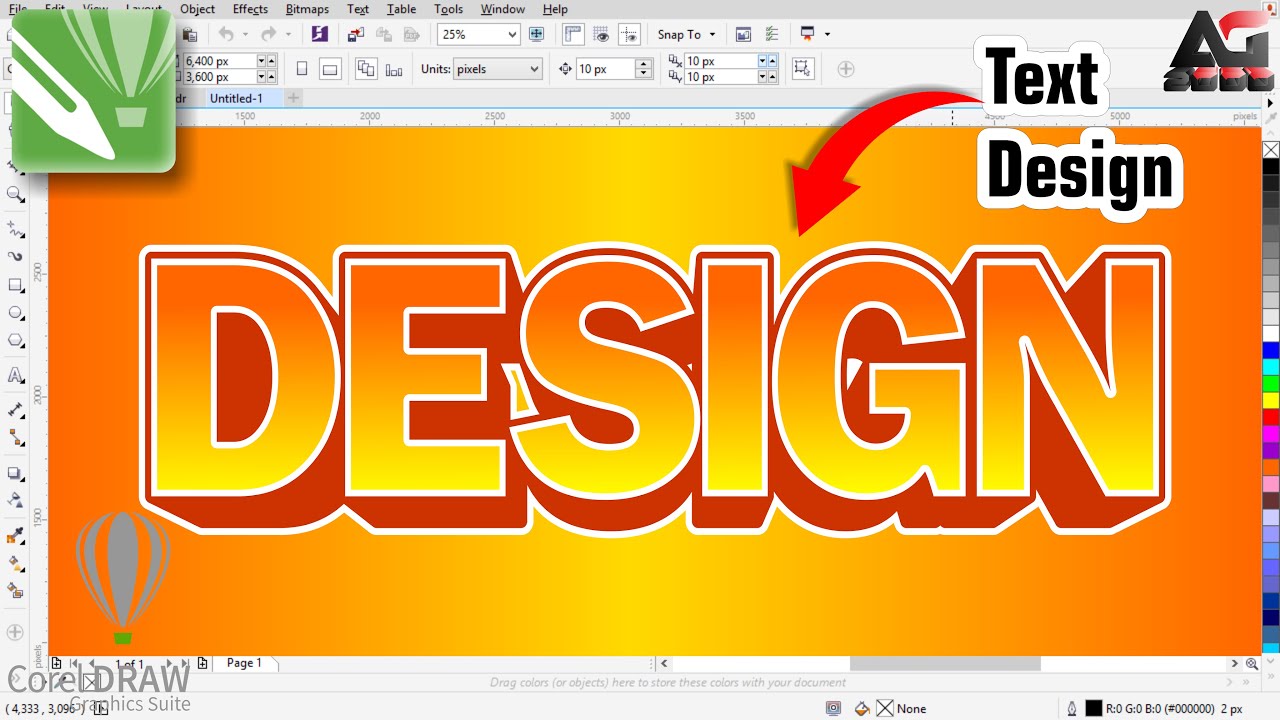Expand the Undo history arrow

(244, 34)
